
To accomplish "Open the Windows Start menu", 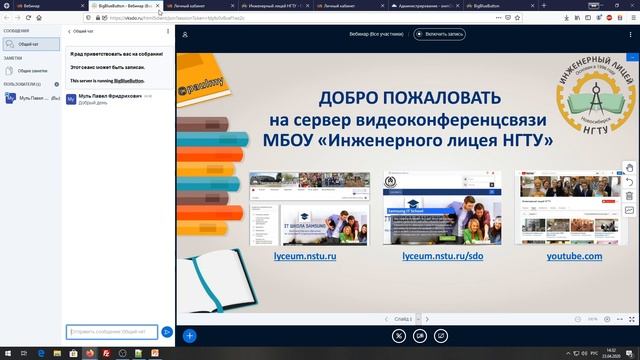I will 7,353.
